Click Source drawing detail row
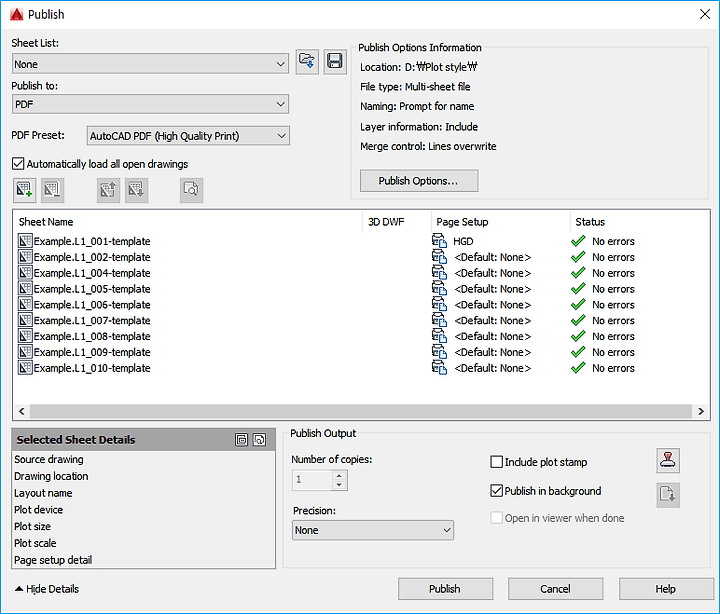The width and height of the screenshot is (720, 614). (143, 459)
